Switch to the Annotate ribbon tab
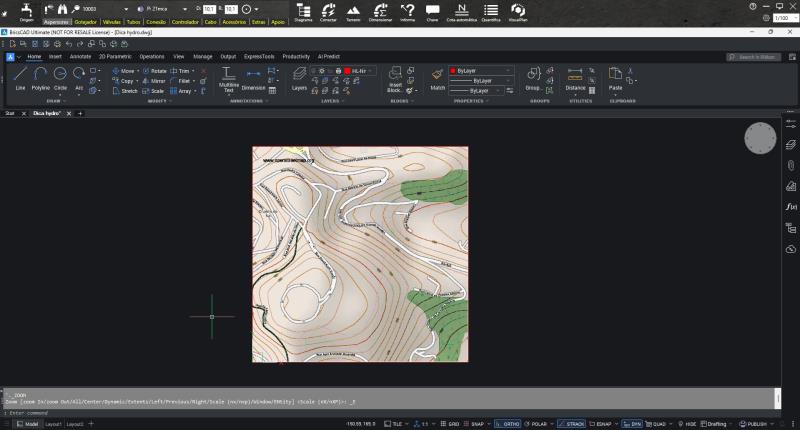Image resolution: width=800 pixels, height=430 pixels. 80,57
